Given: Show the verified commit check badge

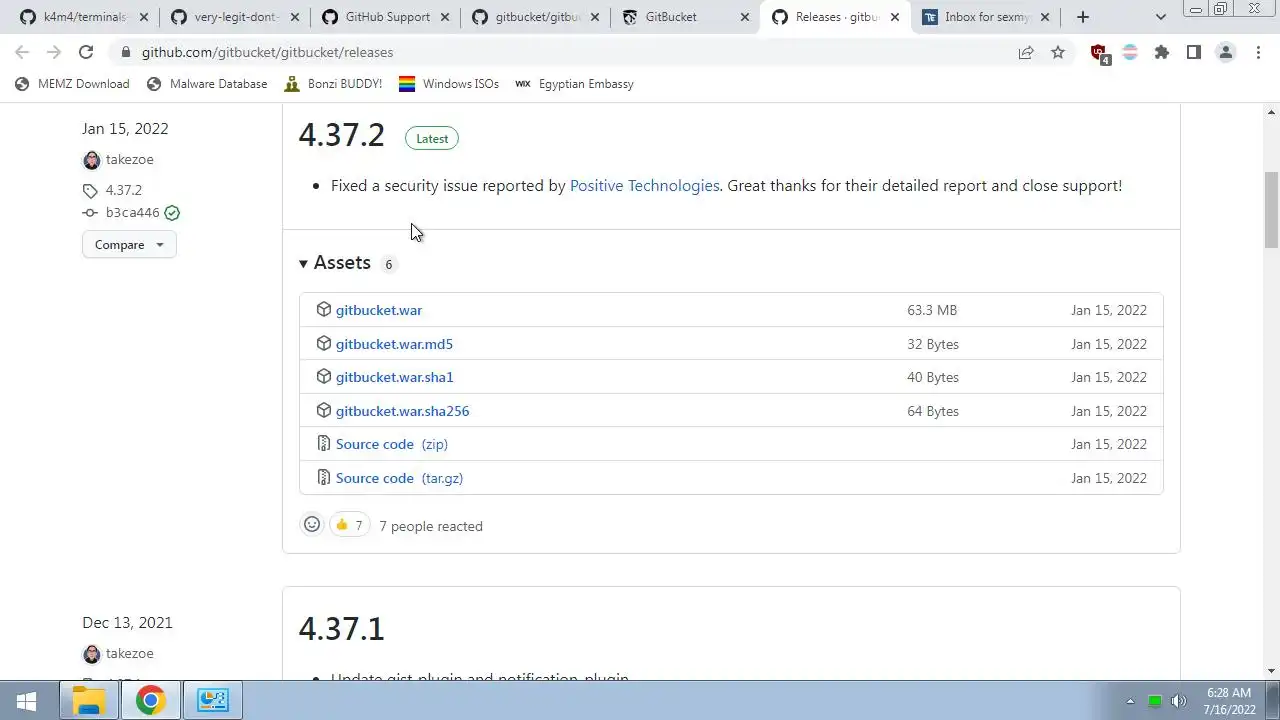Looking at the screenshot, I should click(x=172, y=213).
